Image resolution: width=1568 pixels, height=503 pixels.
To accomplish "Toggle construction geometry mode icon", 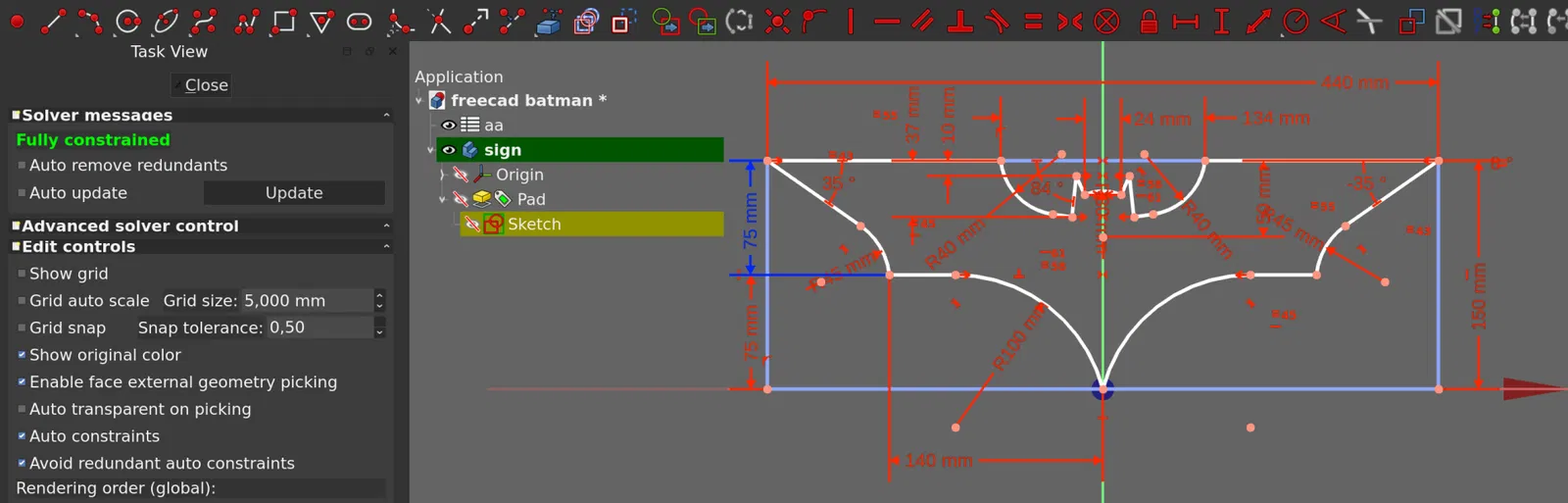I will tap(623, 21).
